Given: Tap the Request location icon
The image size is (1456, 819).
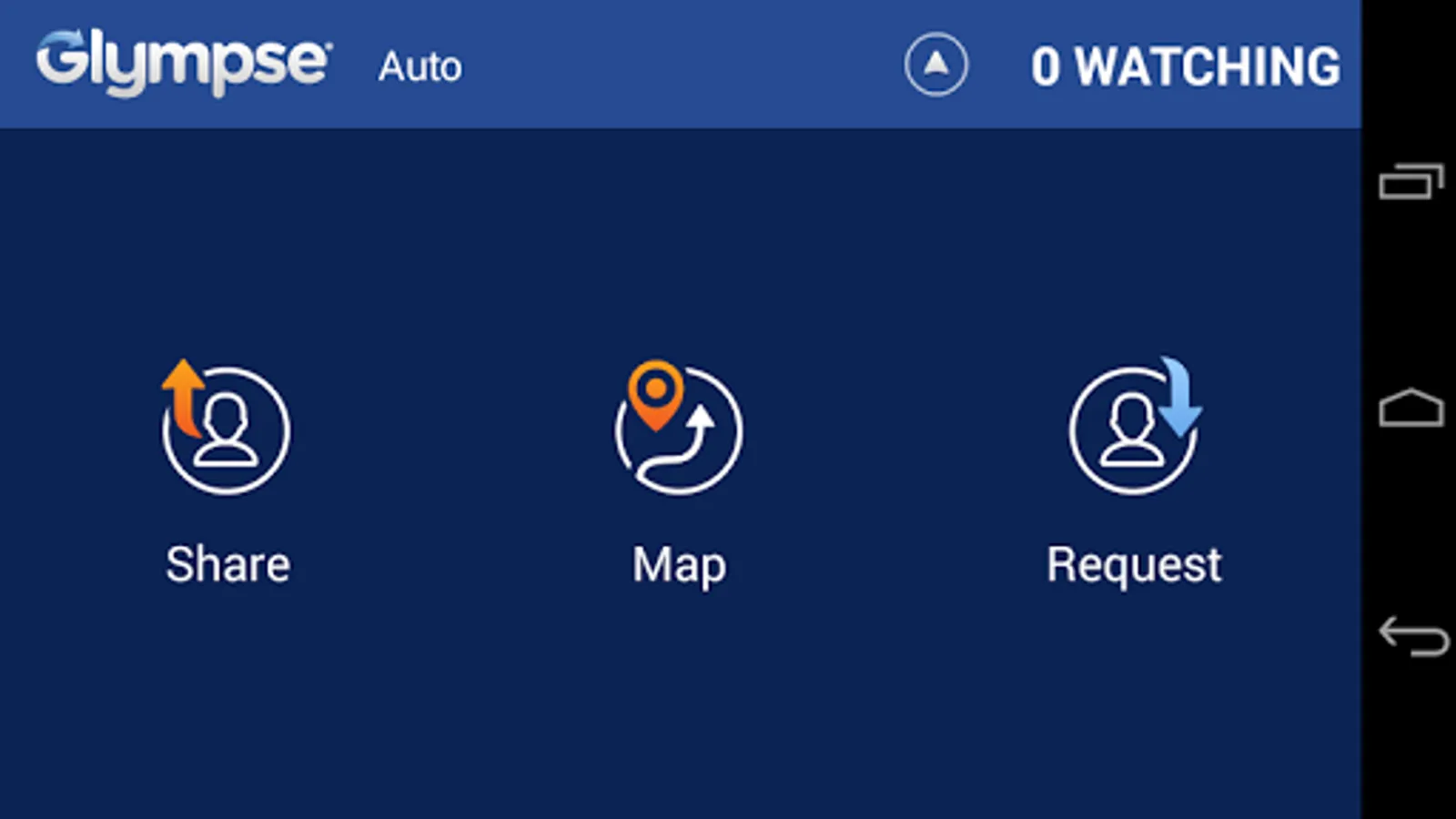Looking at the screenshot, I should pos(1136,426).
